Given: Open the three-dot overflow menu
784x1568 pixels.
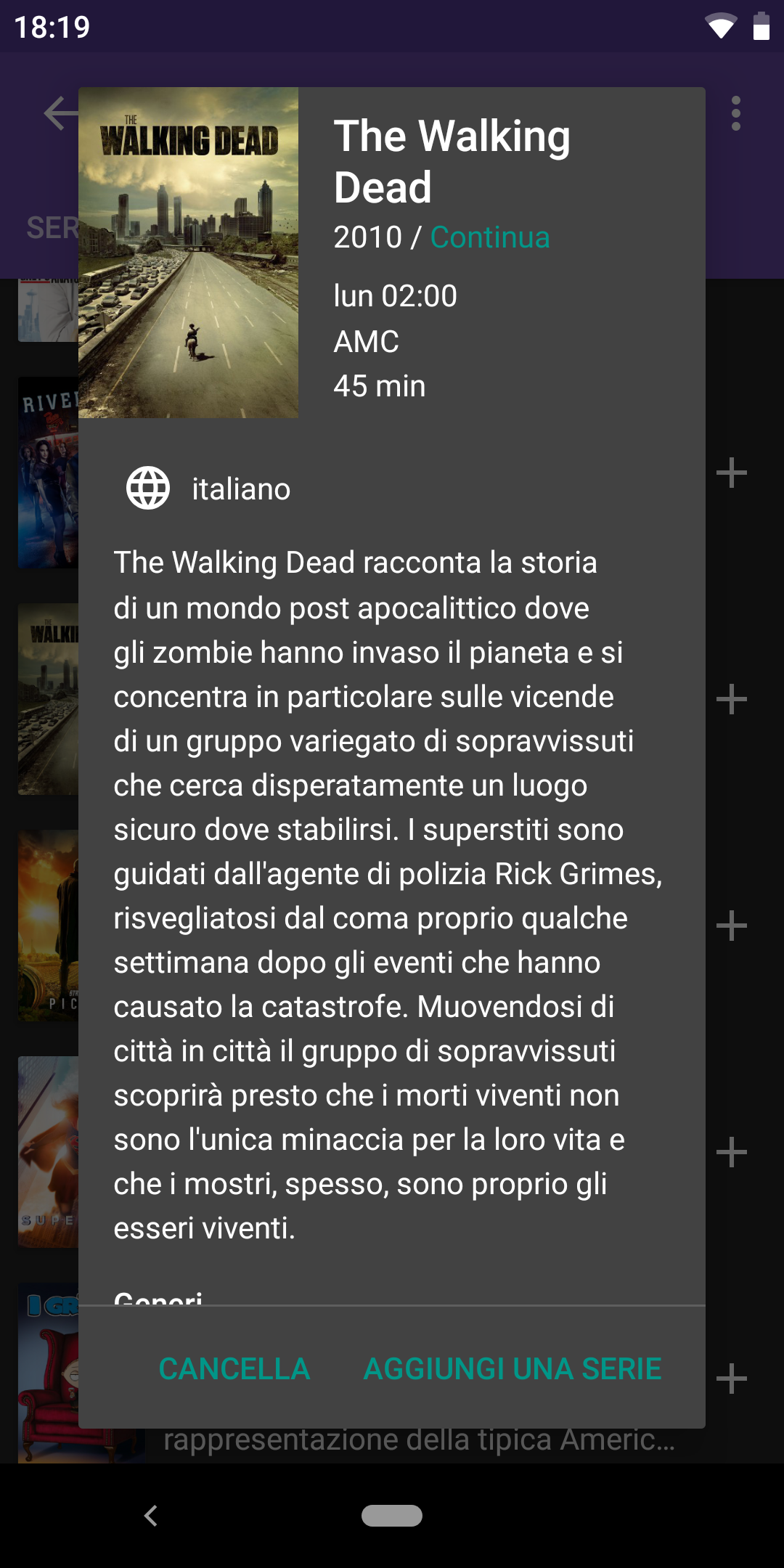Looking at the screenshot, I should (x=736, y=114).
